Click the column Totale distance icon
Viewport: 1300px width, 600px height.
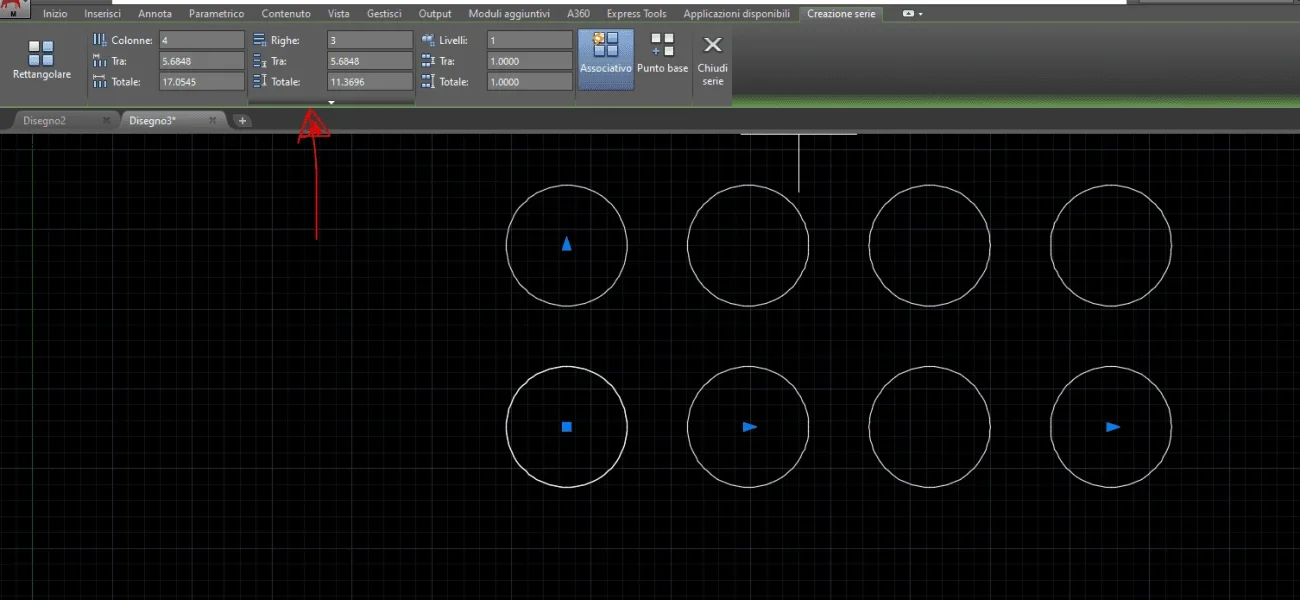(99, 82)
